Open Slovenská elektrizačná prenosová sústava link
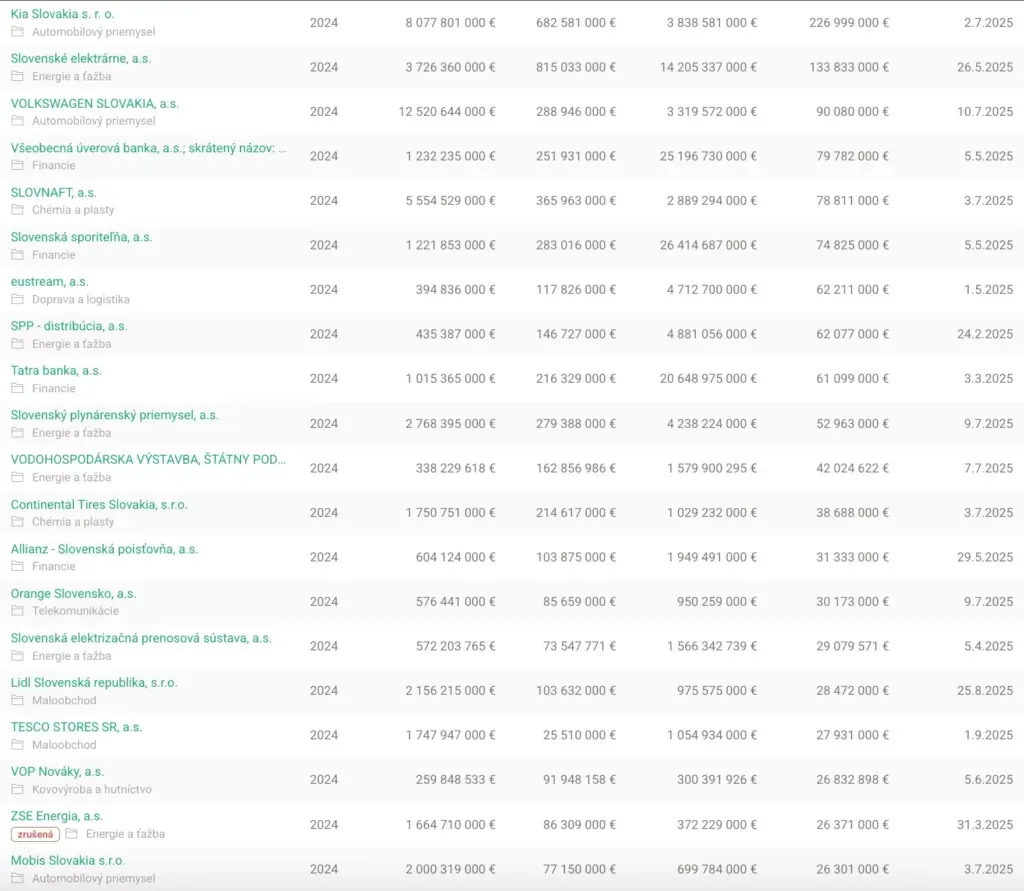 (140, 638)
